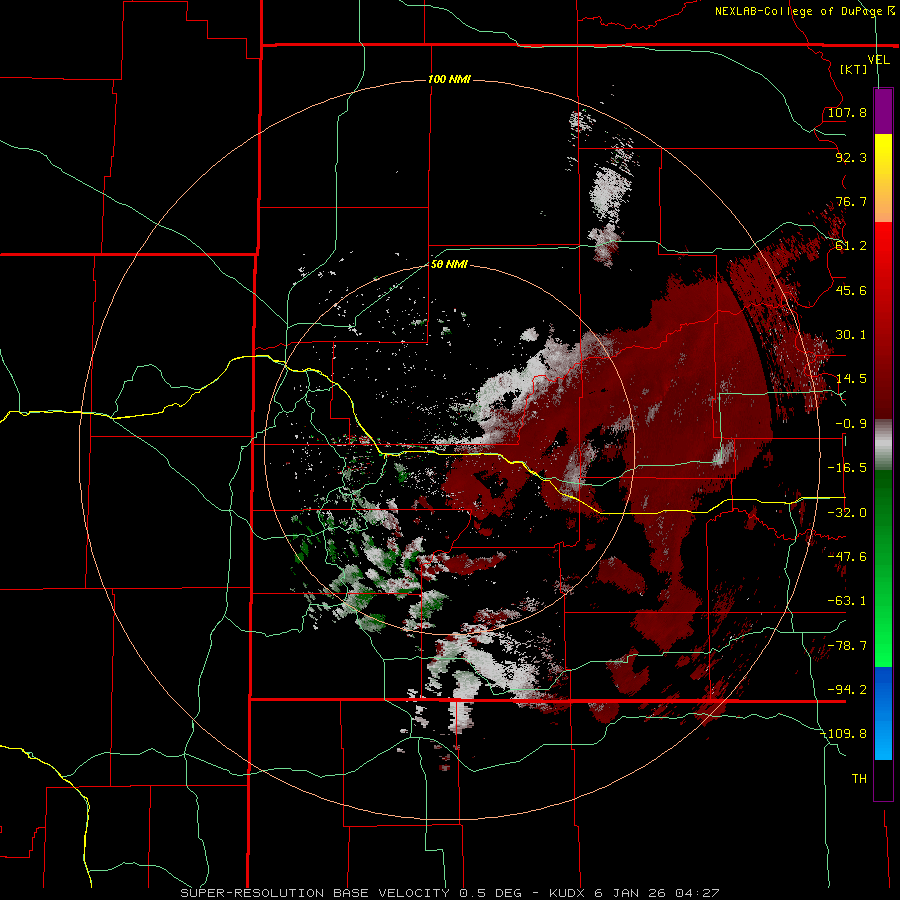Select the -109.8 scale value
Viewport: 900px width, 900px height.
[843, 734]
